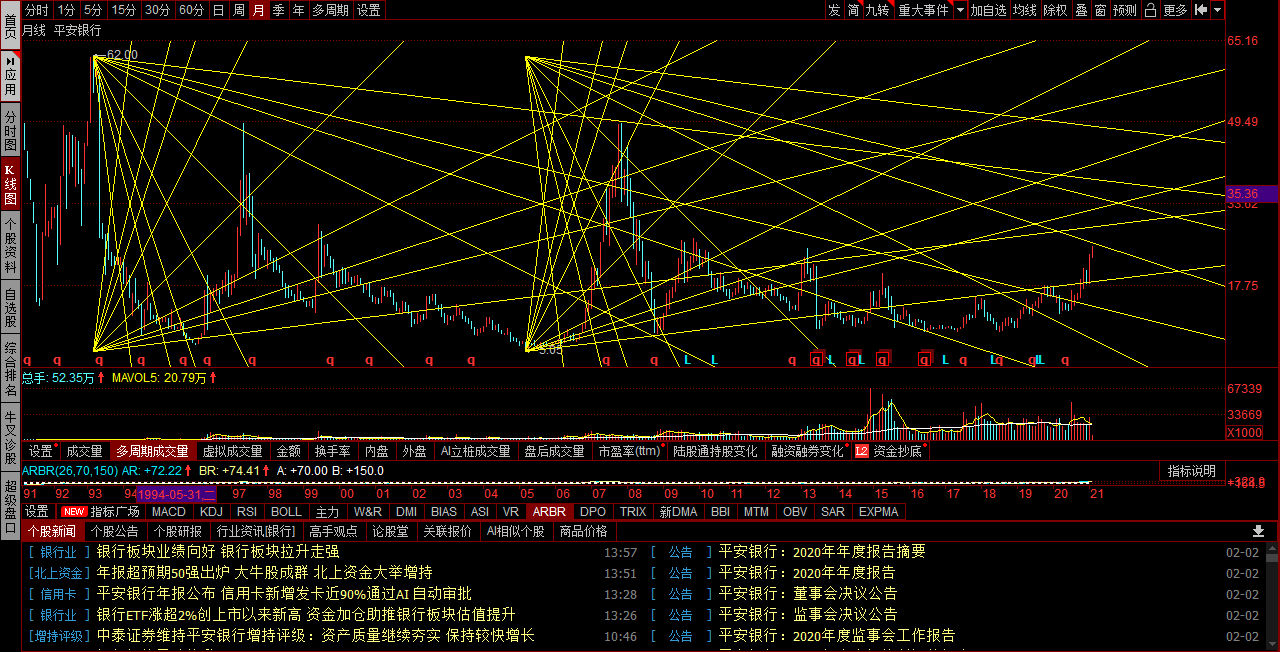Open 应用 in left sidebar
The width and height of the screenshot is (1280, 652).
10,76
